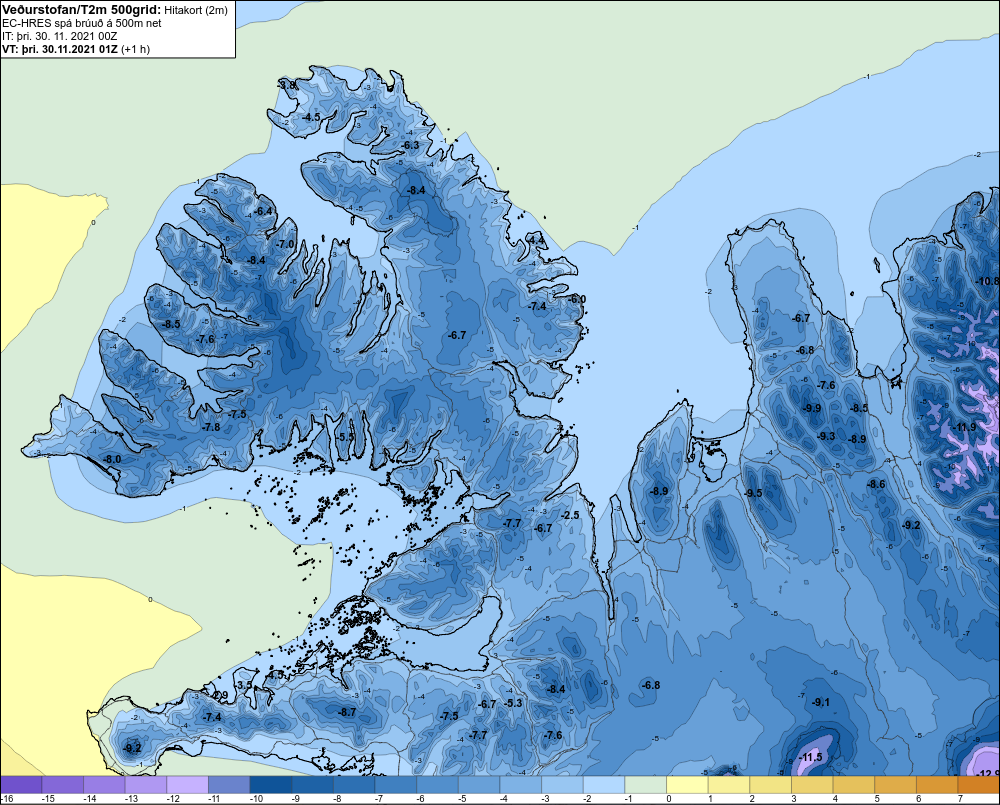Viewport: 1000px width, 805px height.
Task: Select the '-5.3' temperature reading
Action: tap(514, 704)
